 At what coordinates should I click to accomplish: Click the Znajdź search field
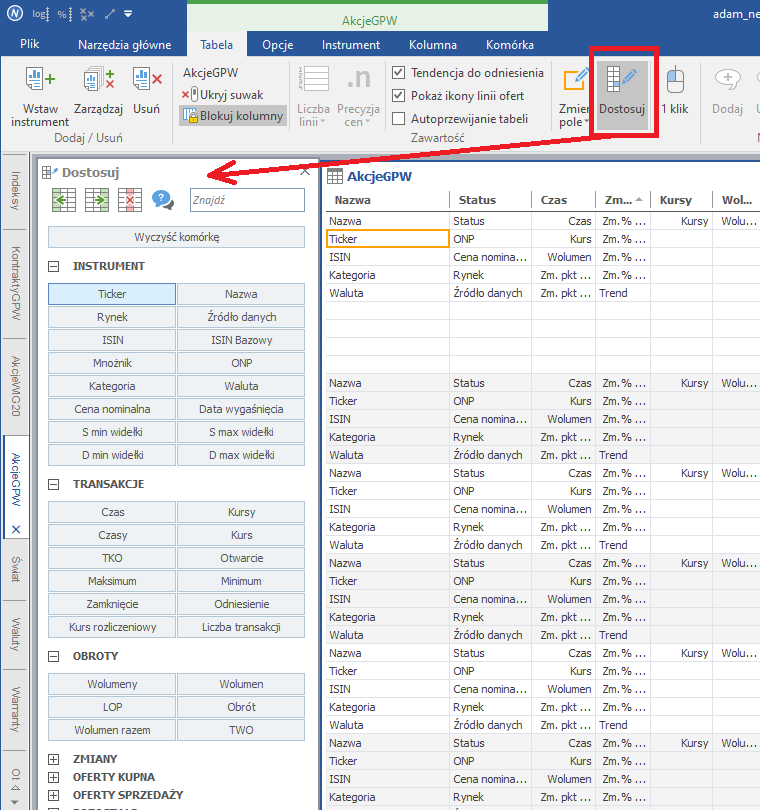[247, 200]
